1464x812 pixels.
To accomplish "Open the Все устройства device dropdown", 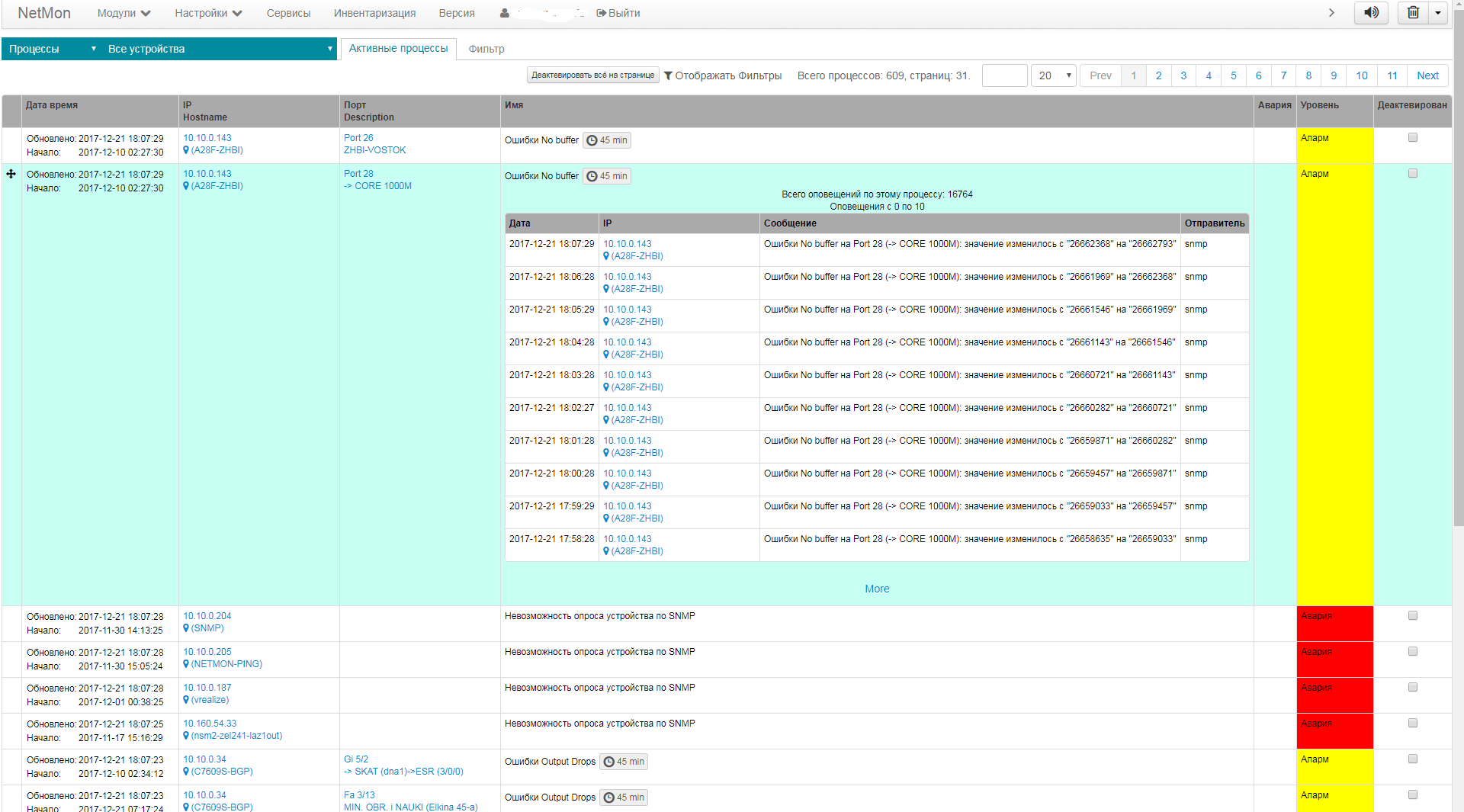I will coord(220,49).
